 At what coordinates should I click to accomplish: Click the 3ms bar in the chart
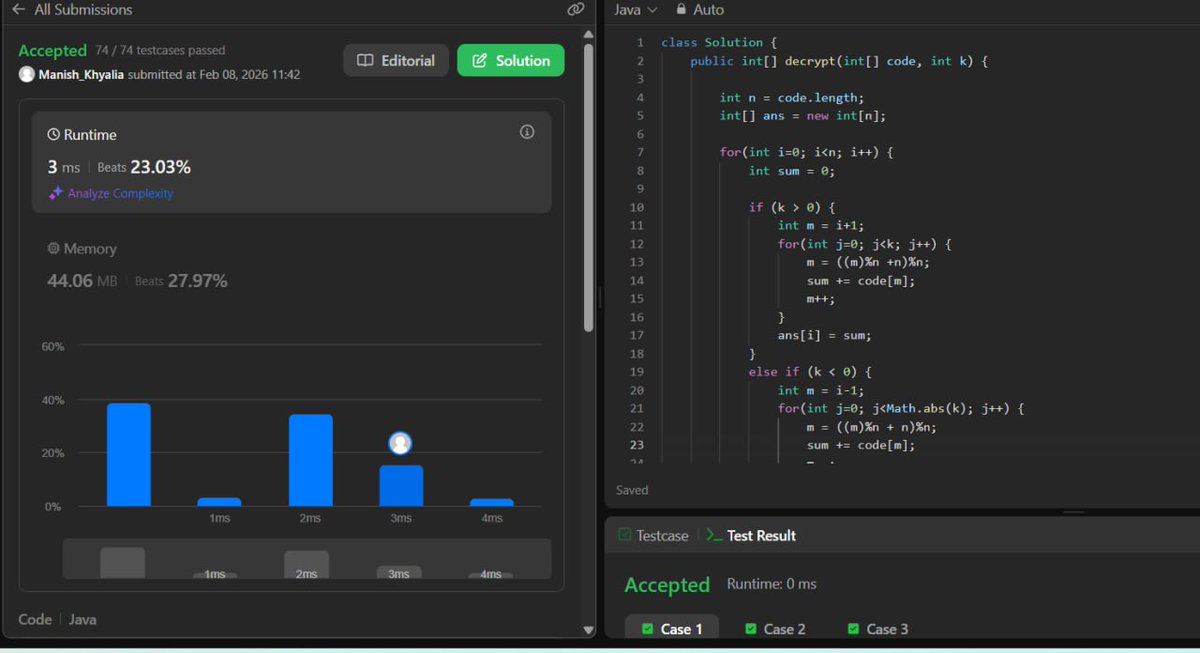point(401,486)
